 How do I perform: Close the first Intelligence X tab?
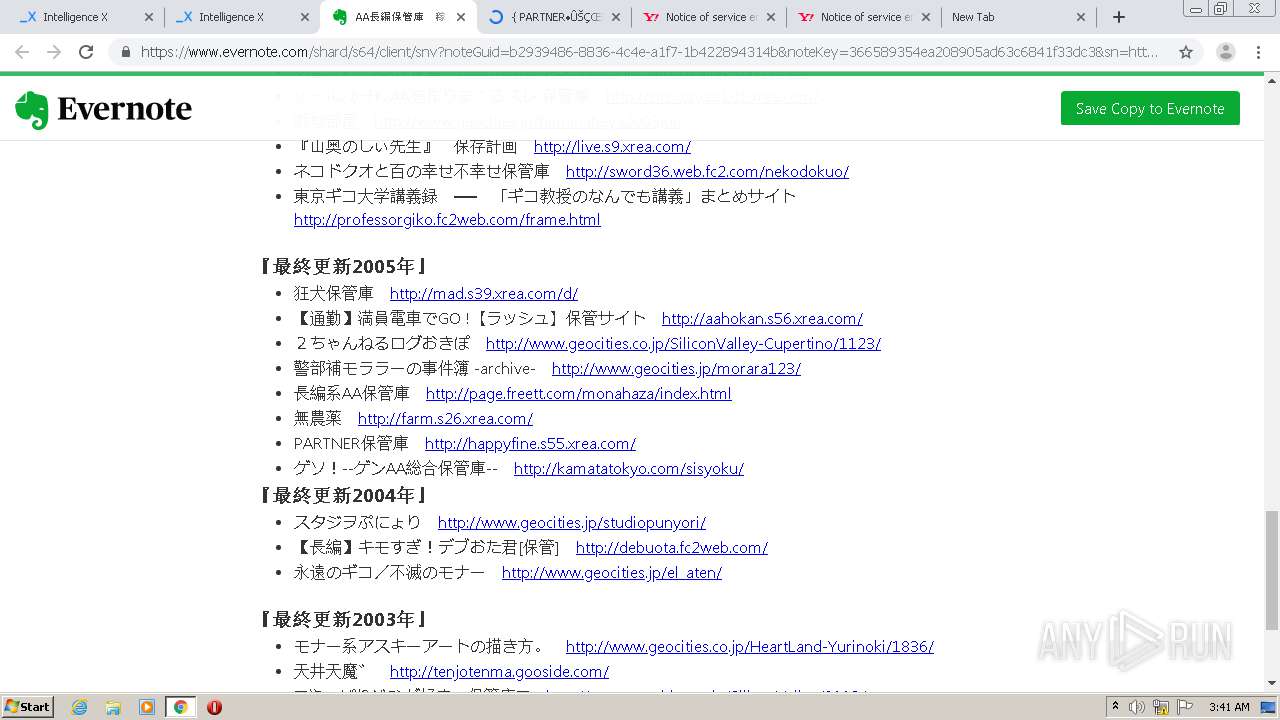click(x=149, y=17)
